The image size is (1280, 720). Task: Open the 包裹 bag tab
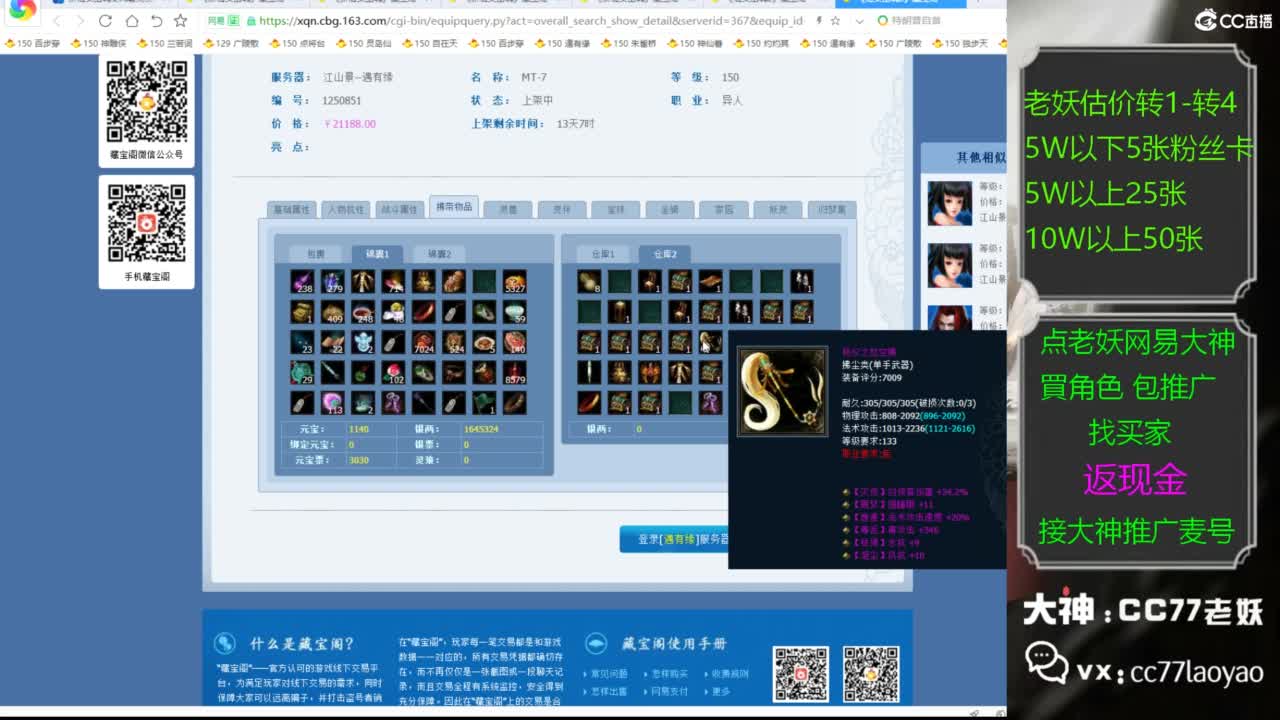[315, 254]
